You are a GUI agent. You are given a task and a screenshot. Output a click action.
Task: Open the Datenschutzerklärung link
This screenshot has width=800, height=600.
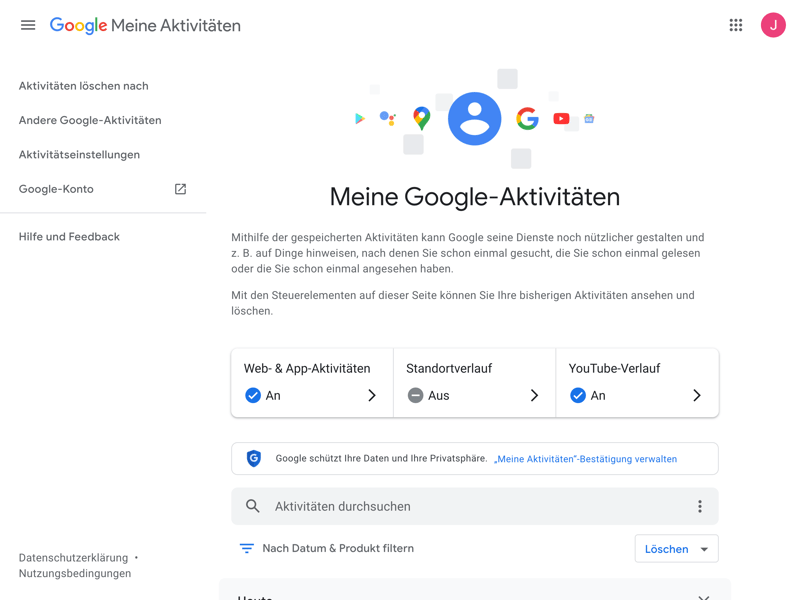coord(73,558)
